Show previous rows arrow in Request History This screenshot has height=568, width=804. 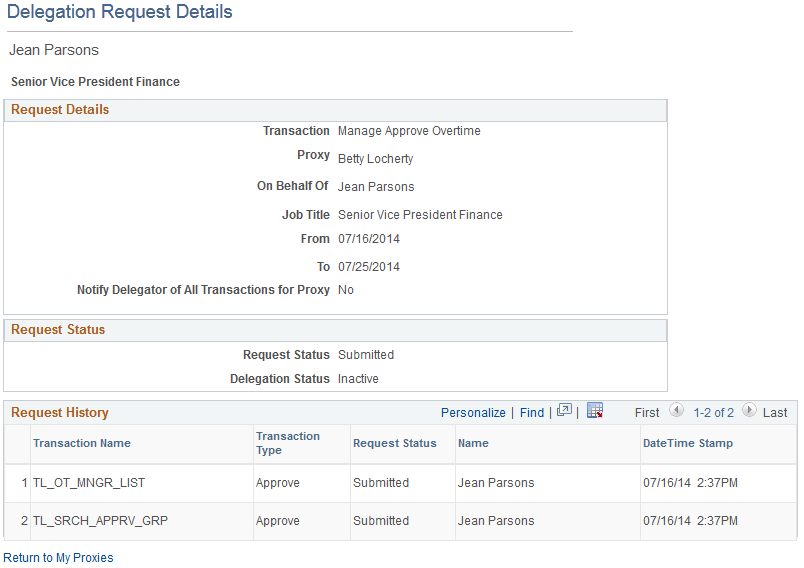coord(676,410)
